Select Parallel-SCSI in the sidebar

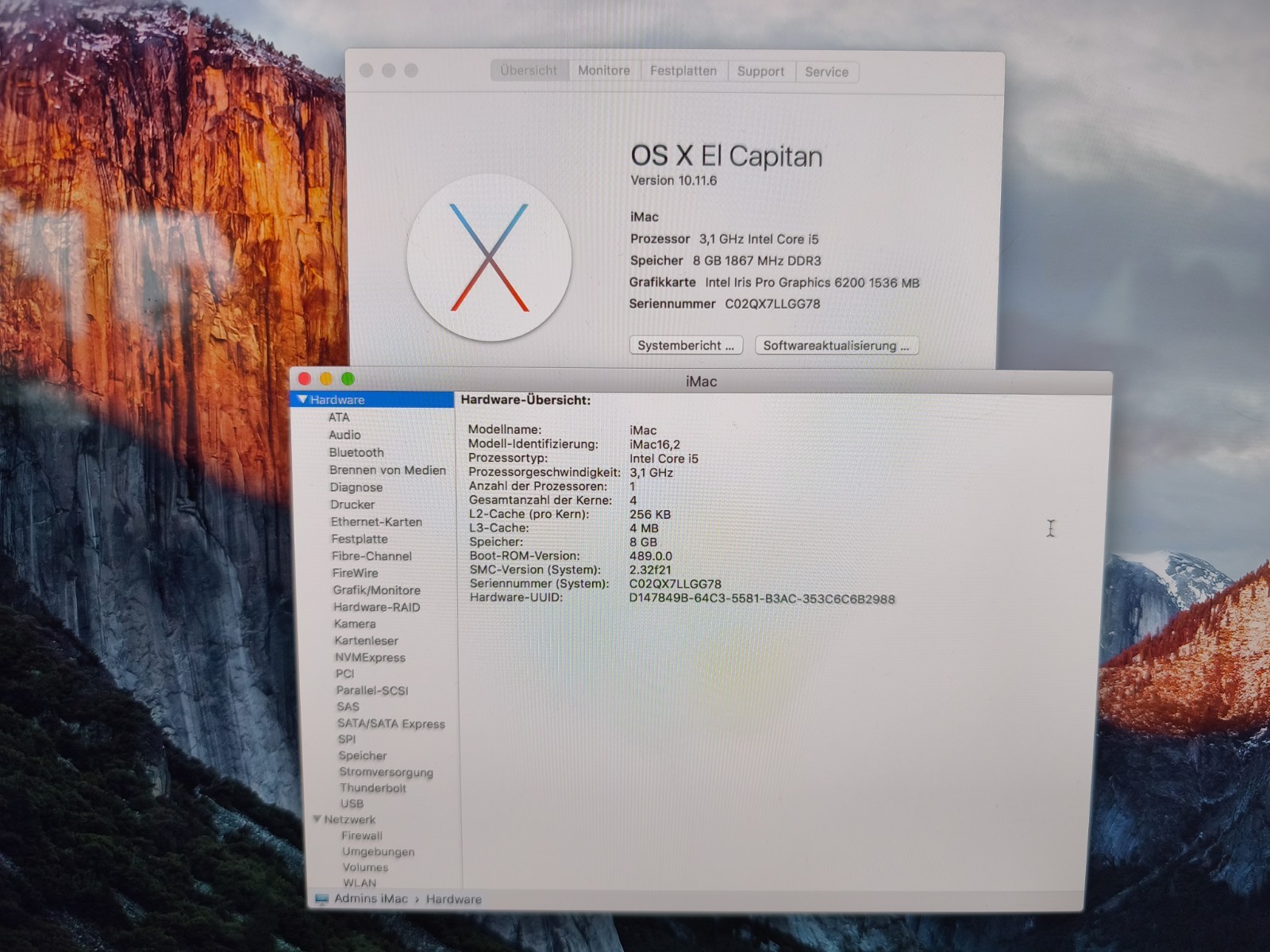[x=372, y=690]
